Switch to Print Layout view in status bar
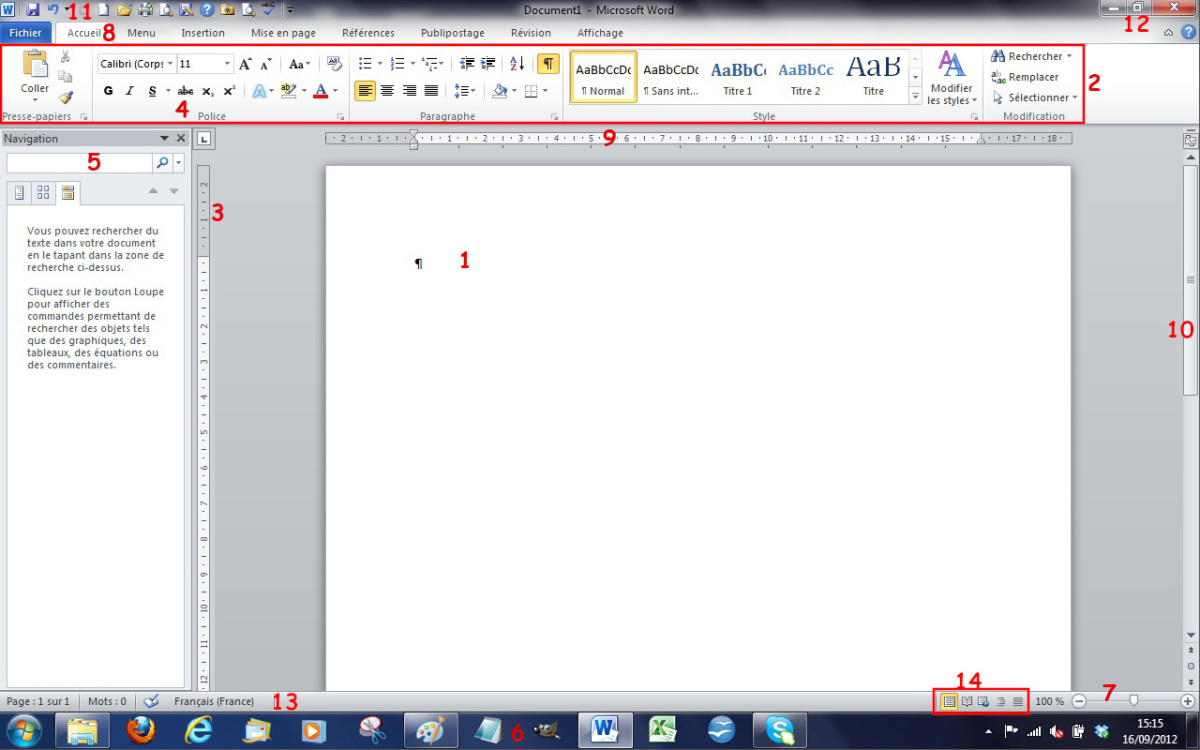This screenshot has width=1200, height=750. tap(949, 702)
